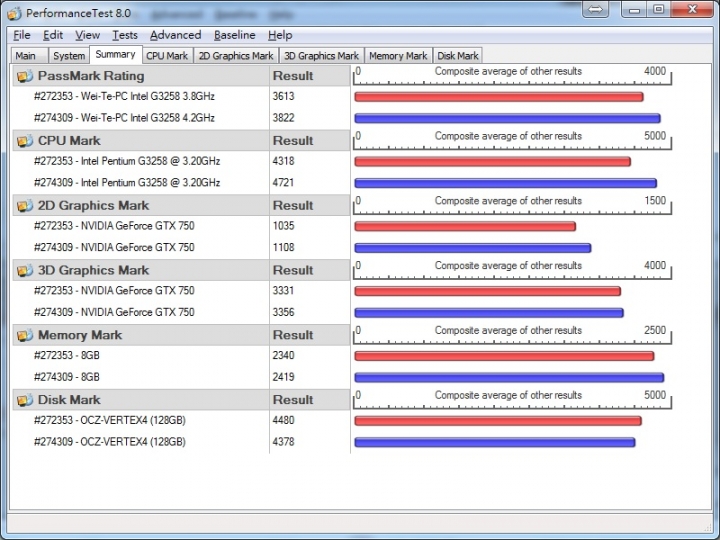Select '#272353 - Intel Pentium G3258 @ 3.20GHz'
The width and height of the screenshot is (720, 540).
127,161
